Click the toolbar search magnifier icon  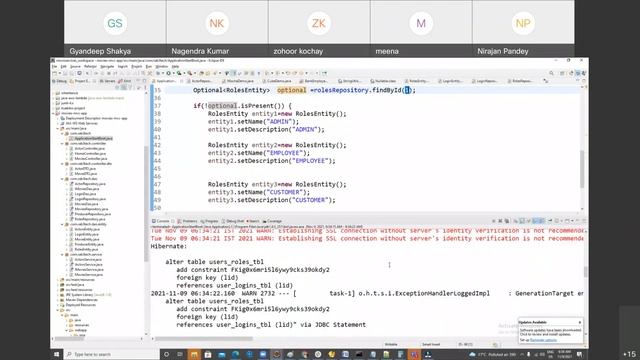[552, 73]
